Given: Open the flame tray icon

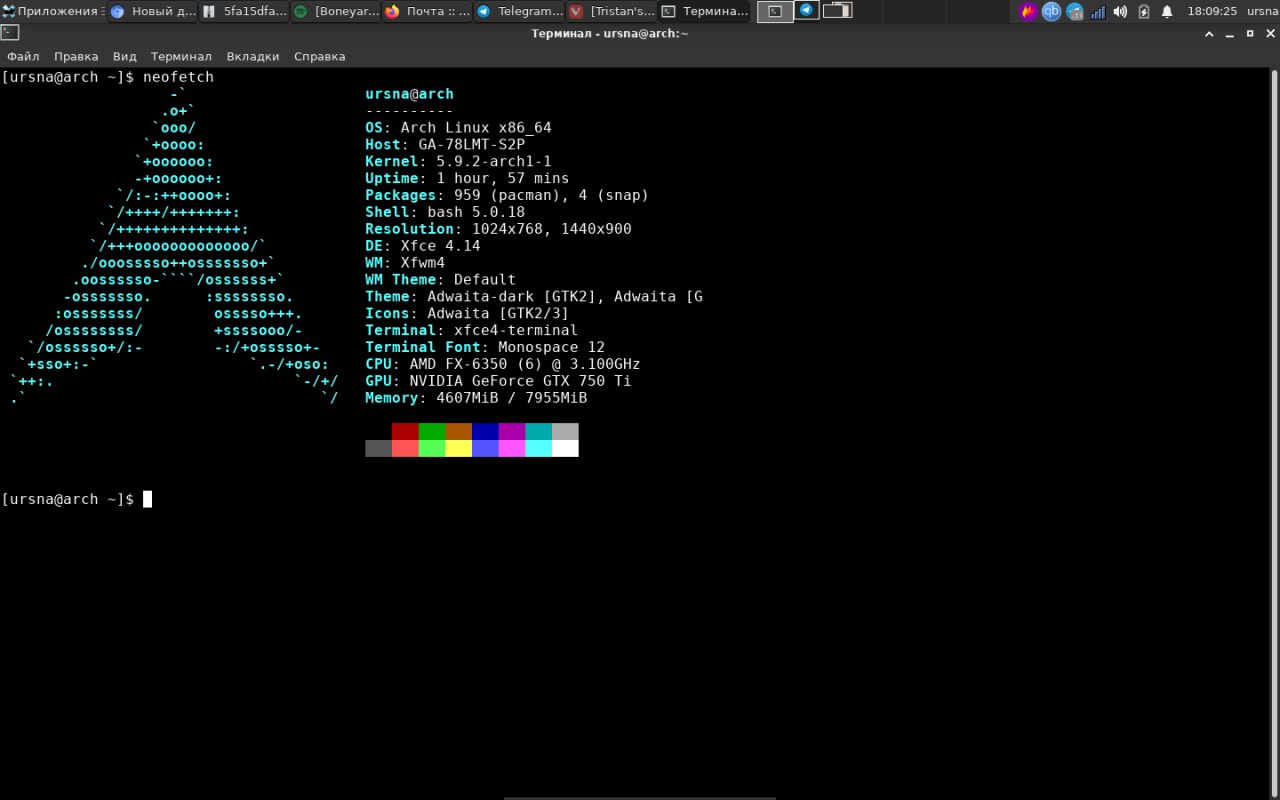Looking at the screenshot, I should pyautogui.click(x=1028, y=11).
